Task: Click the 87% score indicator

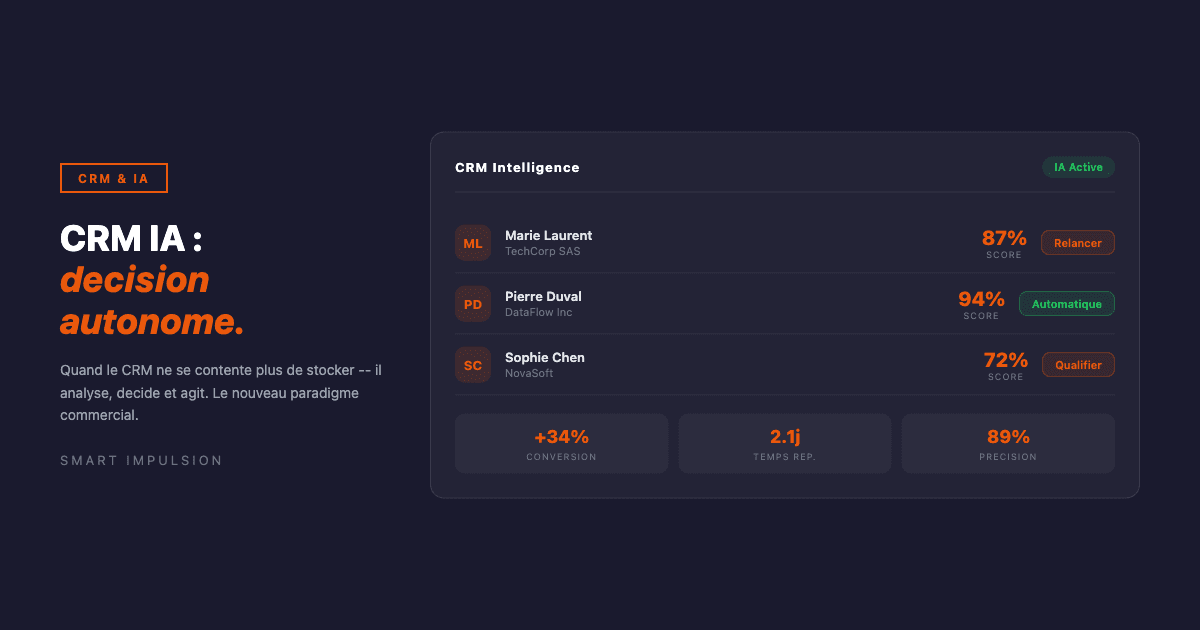Action: click(x=1003, y=238)
